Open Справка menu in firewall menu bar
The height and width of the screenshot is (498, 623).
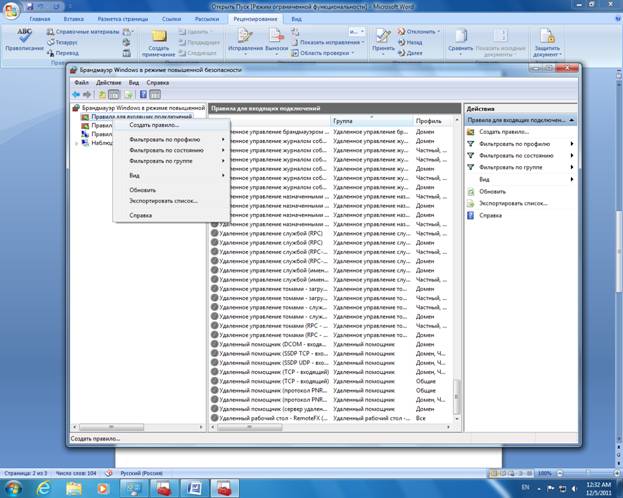pos(158,83)
